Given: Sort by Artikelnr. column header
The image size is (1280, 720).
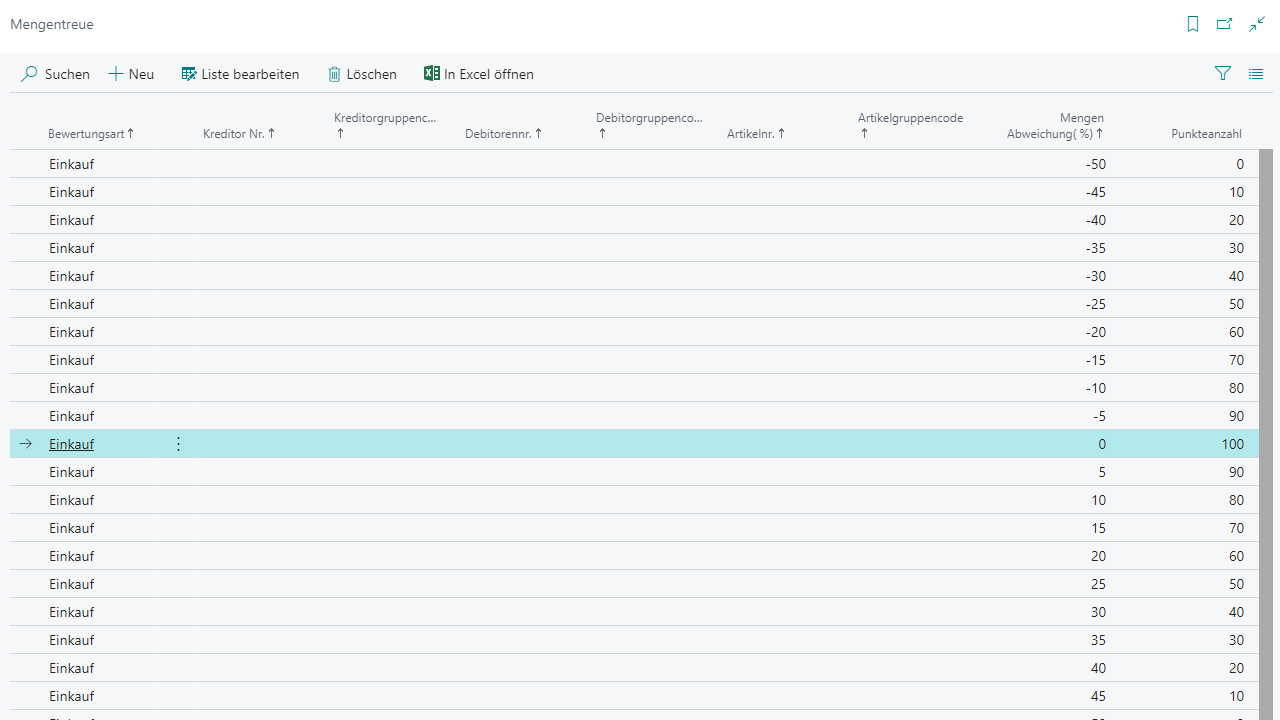Looking at the screenshot, I should tap(756, 133).
